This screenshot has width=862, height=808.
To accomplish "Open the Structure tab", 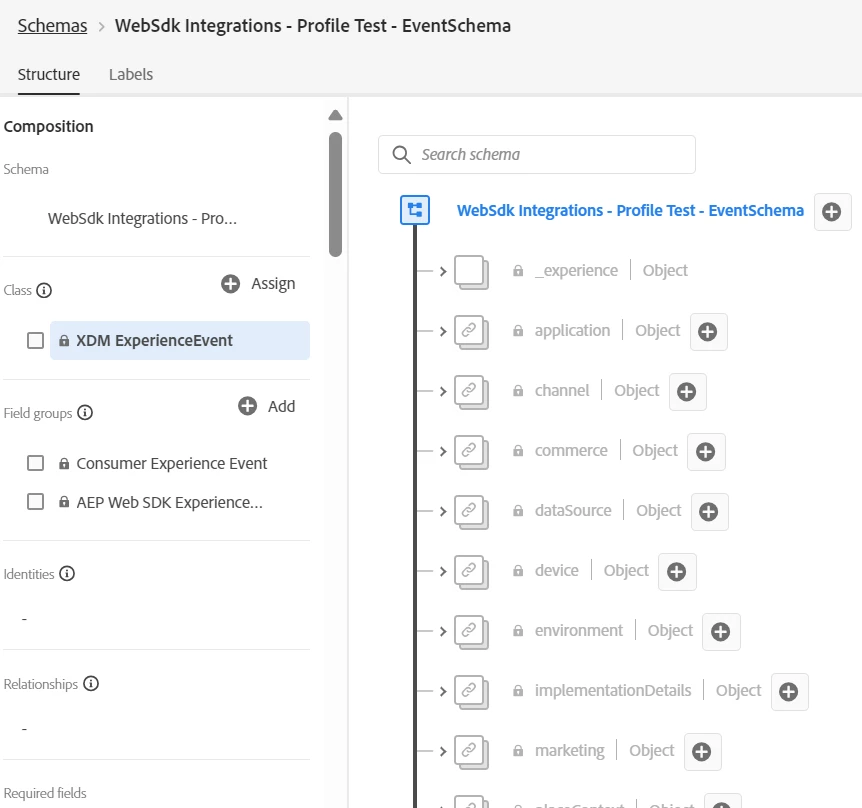I will point(49,75).
